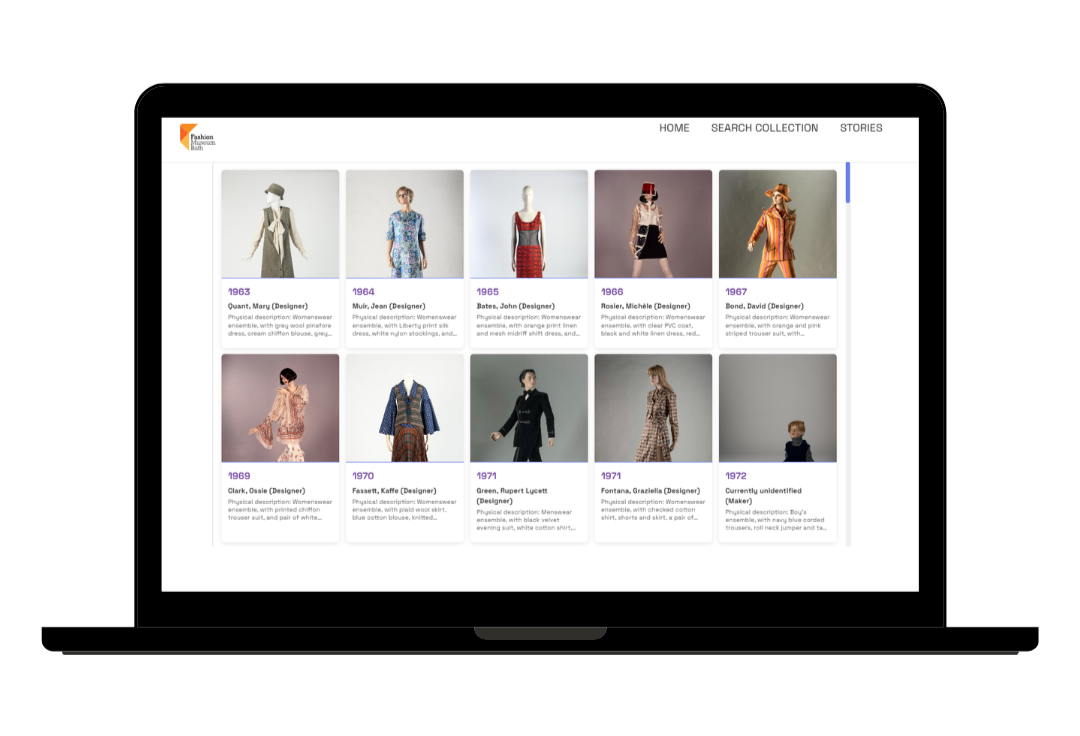View the 1965 John Bates dress photo

coord(529,223)
